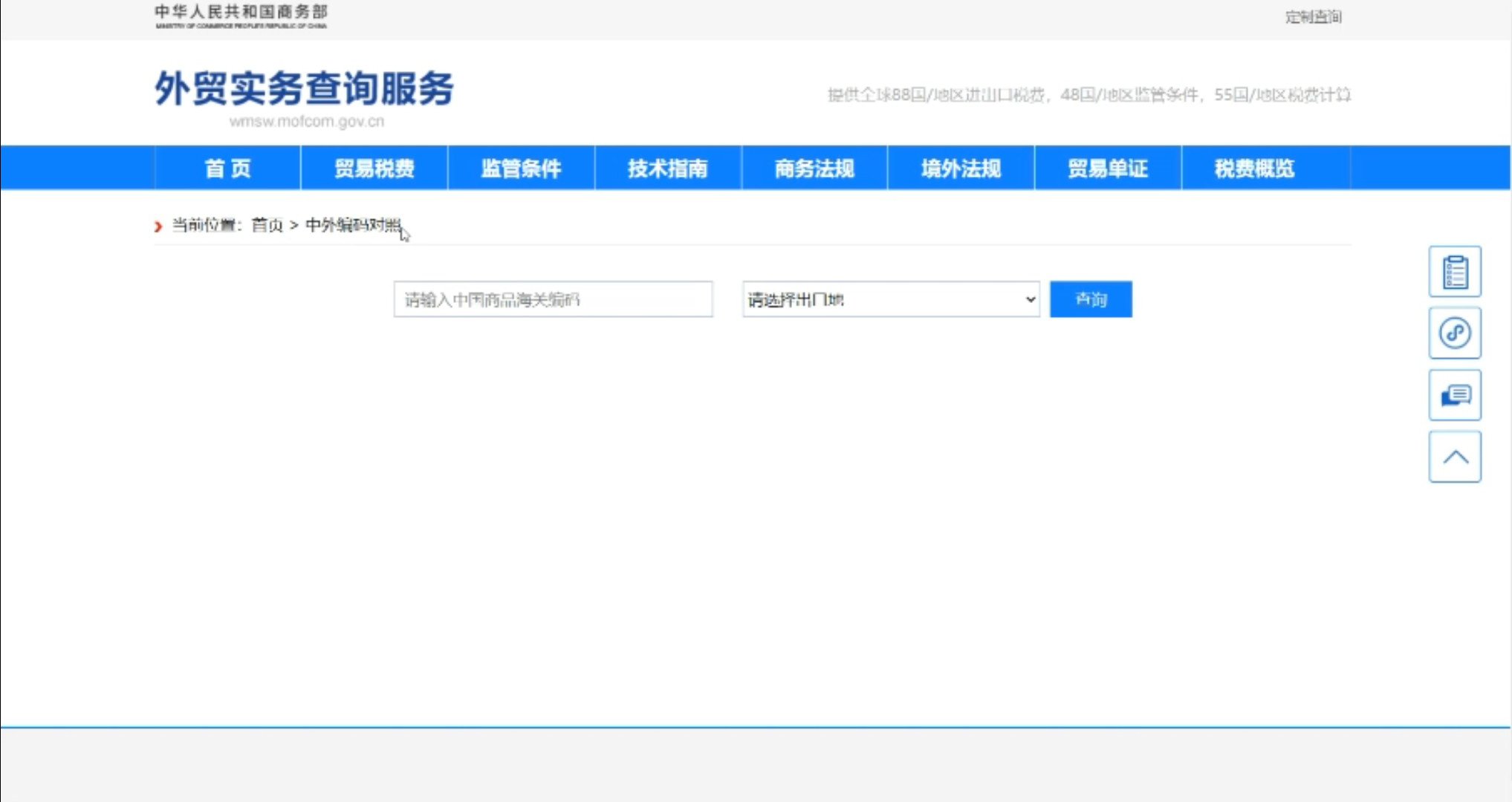
Task: Click the WeChat mini-program icon on right sidebar
Action: pyautogui.click(x=1454, y=333)
